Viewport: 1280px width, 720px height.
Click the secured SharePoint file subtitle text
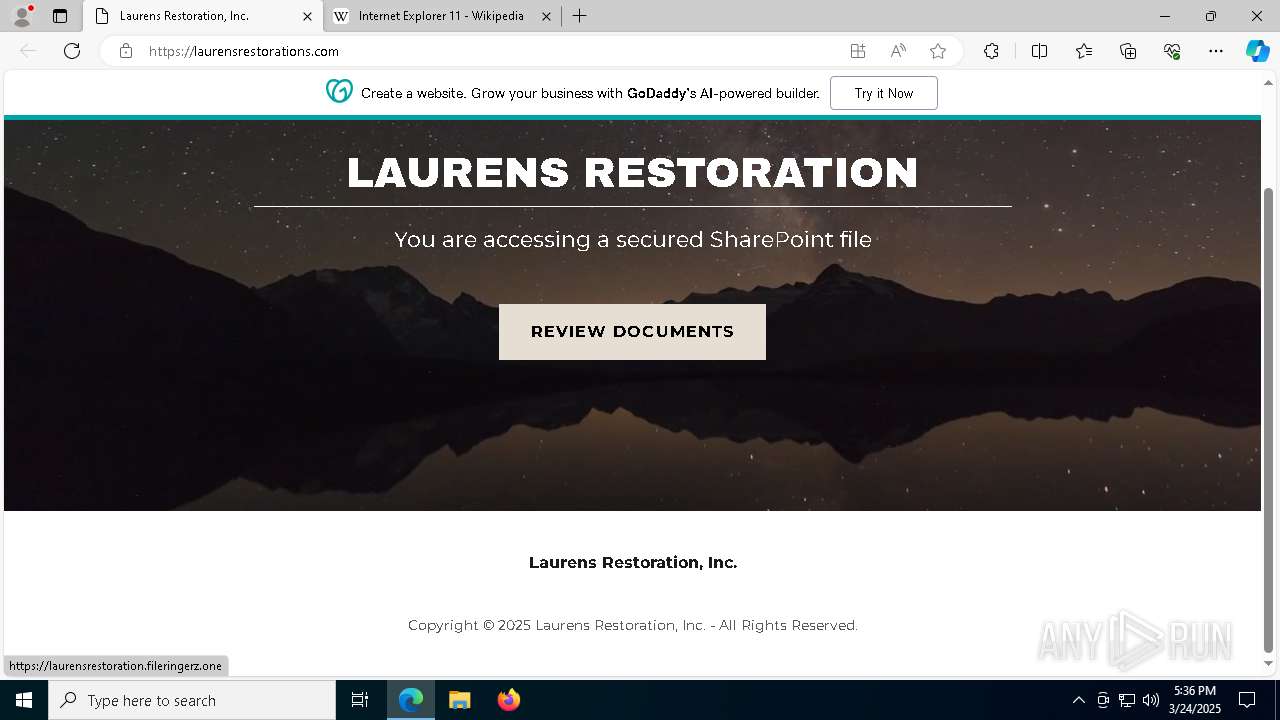(x=633, y=239)
